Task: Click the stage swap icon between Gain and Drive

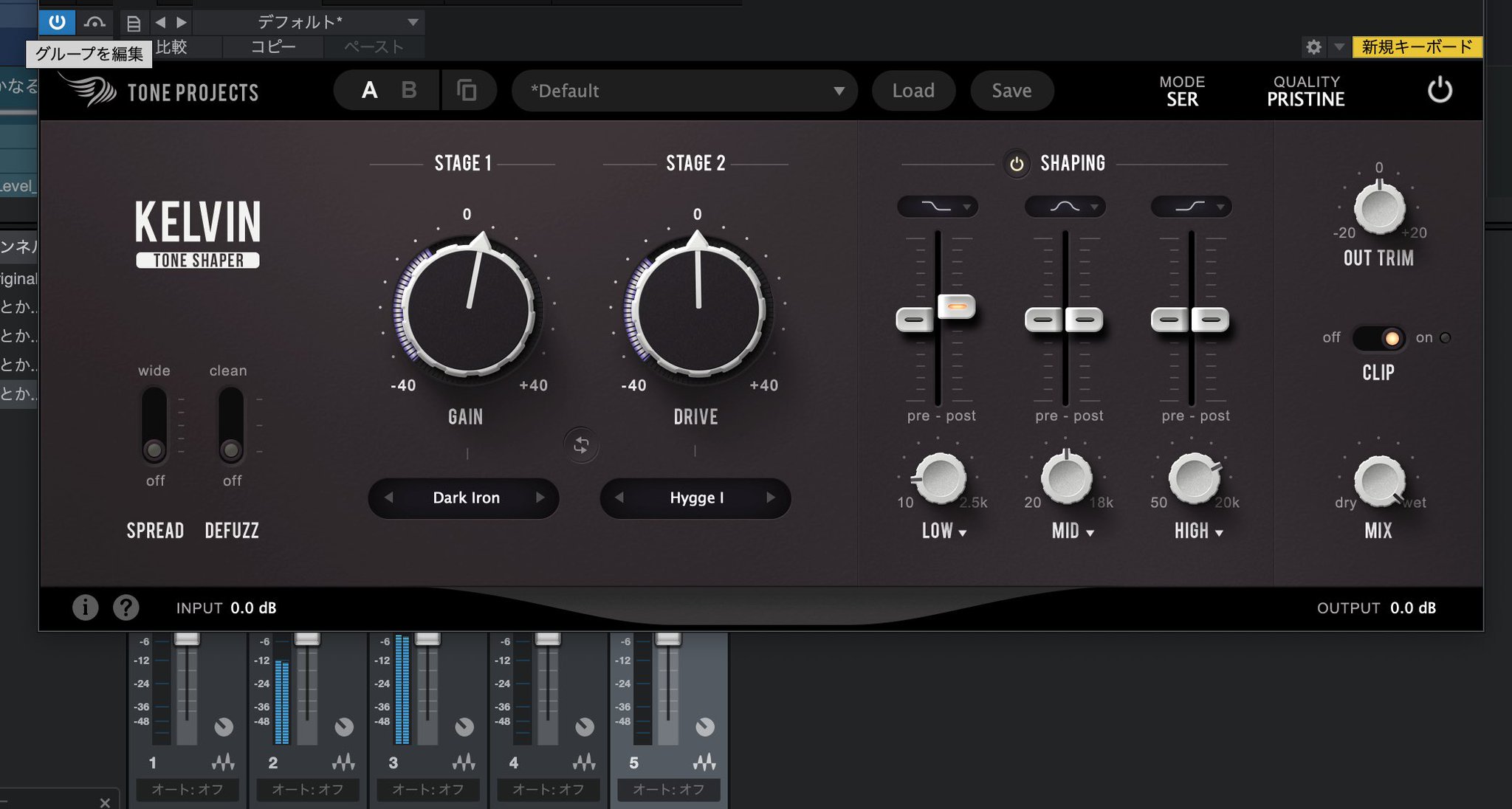Action: (x=581, y=446)
